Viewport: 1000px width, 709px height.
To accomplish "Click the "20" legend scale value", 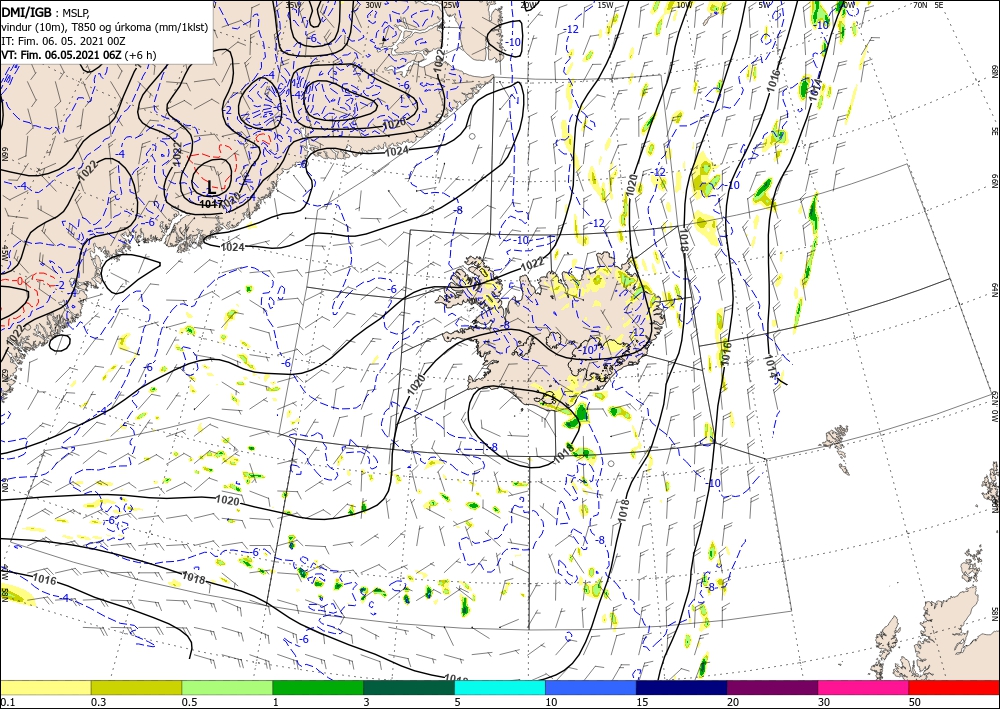I will (733, 702).
